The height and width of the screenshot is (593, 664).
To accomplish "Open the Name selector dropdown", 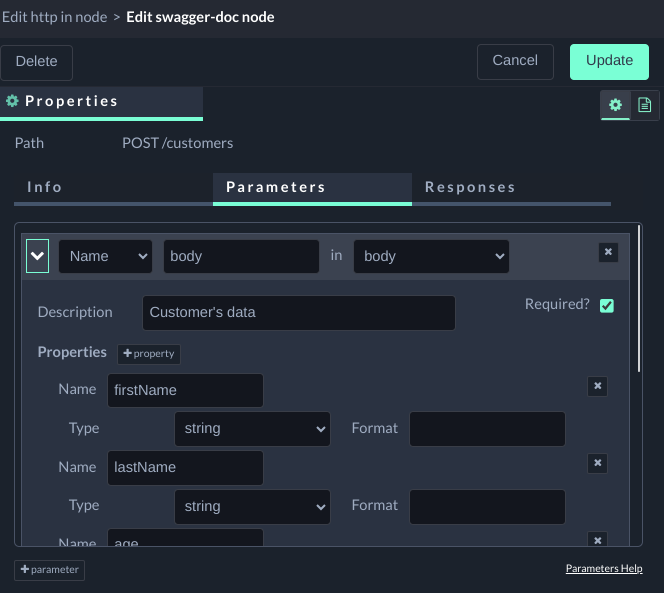I will (105, 256).
